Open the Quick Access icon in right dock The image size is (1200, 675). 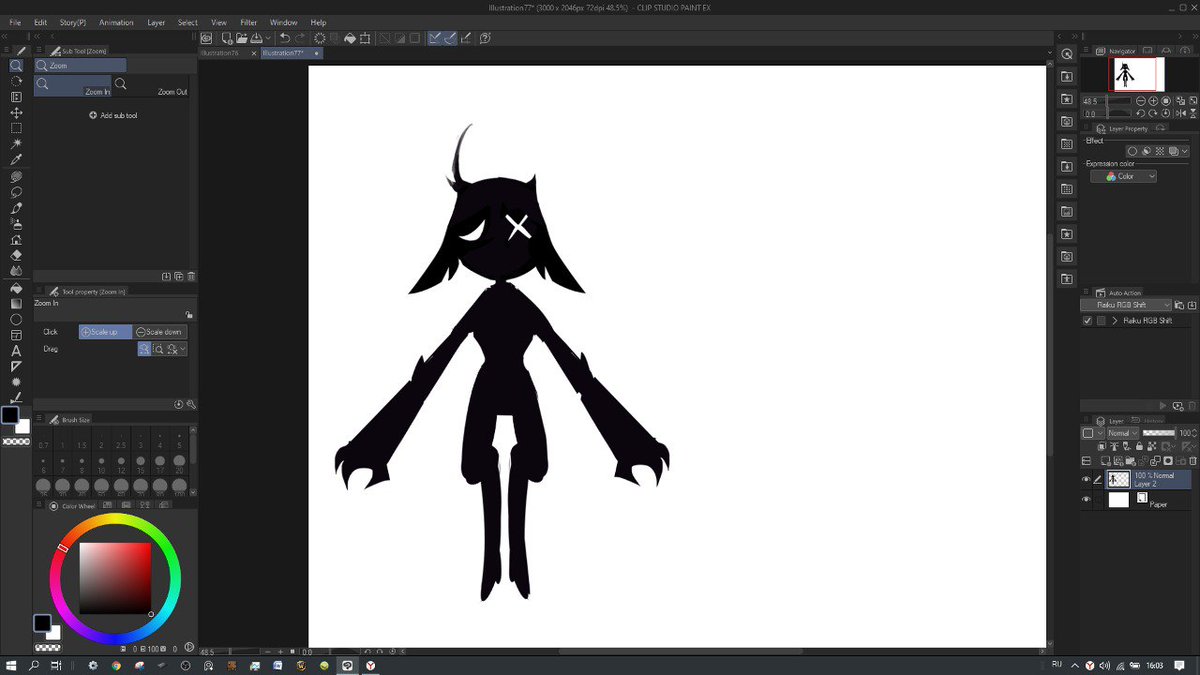point(1067,54)
